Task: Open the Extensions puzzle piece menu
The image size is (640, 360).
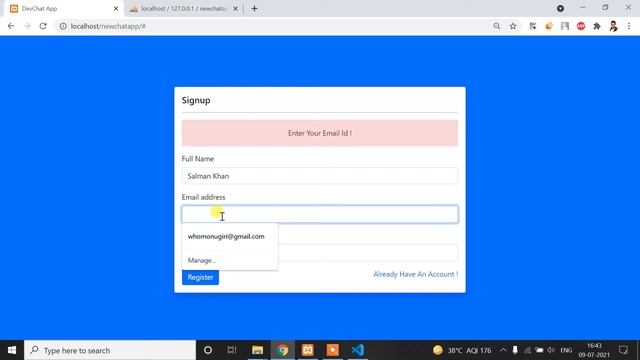Action: [597, 26]
